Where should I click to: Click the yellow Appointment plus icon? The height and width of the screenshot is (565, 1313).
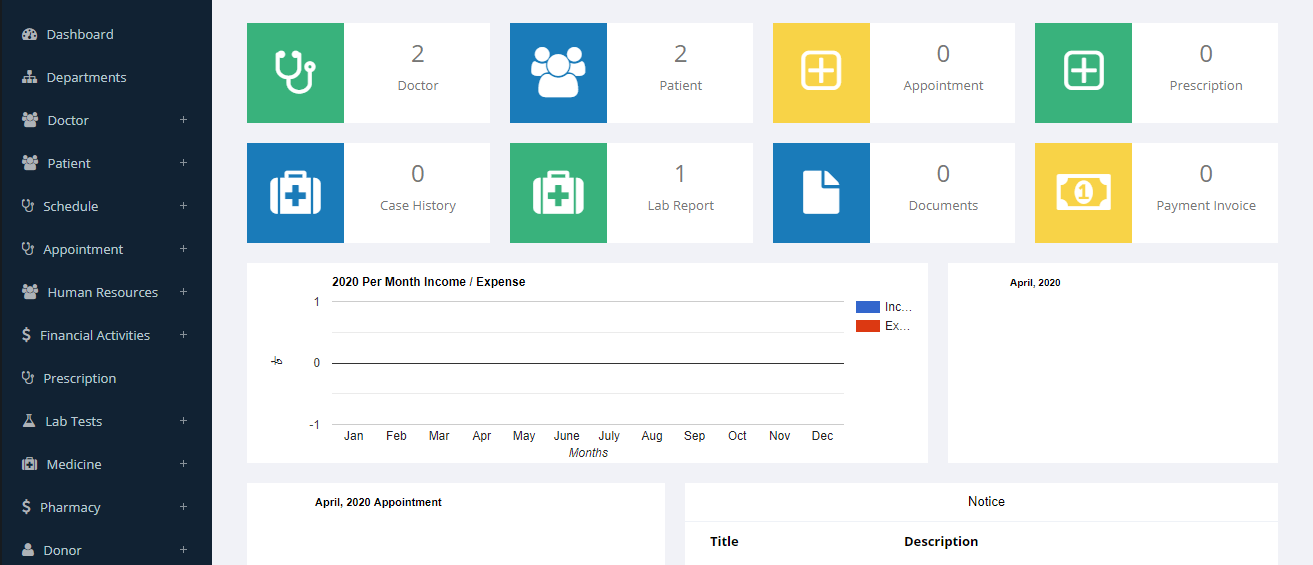coord(821,73)
